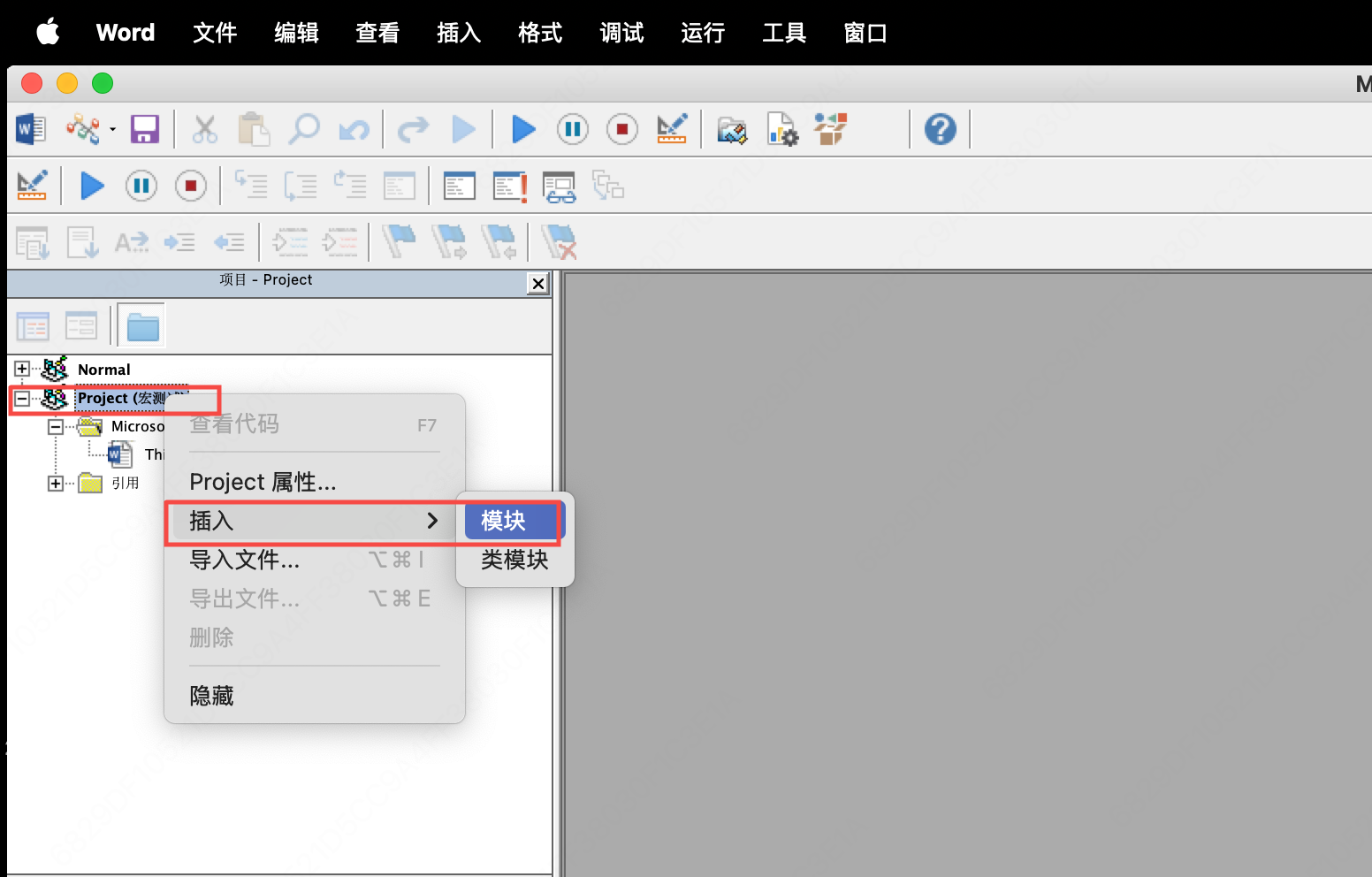
Task: Toggle Folders view in the Project panel
Action: (x=142, y=326)
